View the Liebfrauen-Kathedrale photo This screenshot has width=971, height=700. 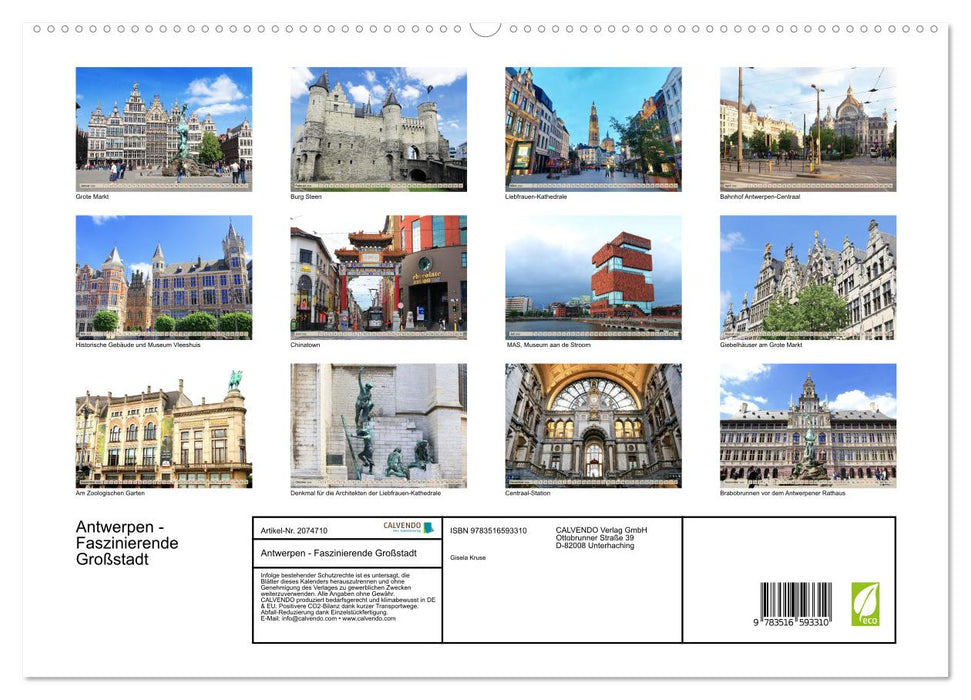pos(591,128)
